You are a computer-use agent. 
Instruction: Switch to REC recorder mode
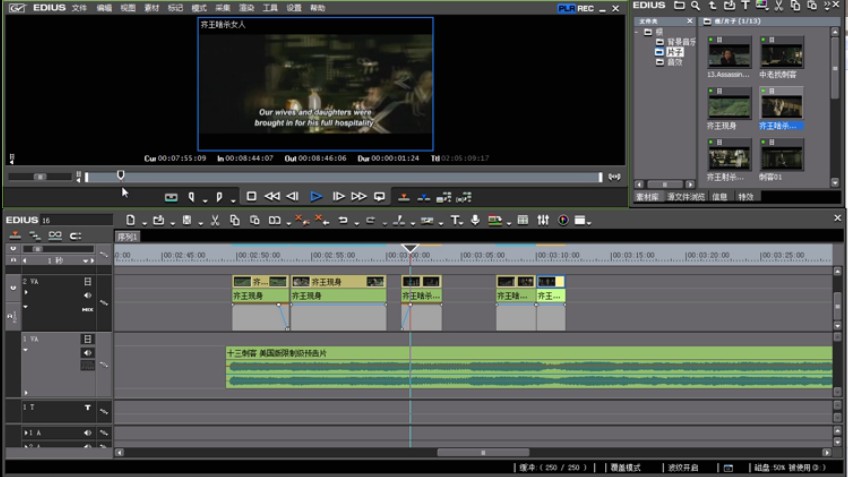coord(585,8)
